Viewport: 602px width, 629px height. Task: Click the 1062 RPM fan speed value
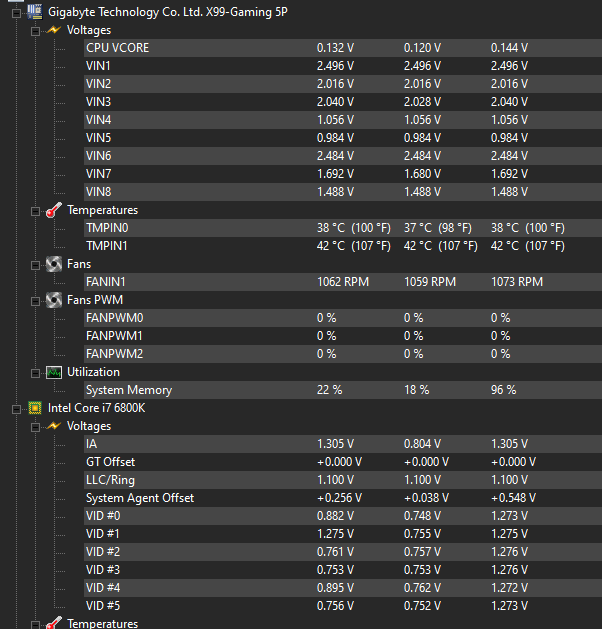pyautogui.click(x=343, y=282)
